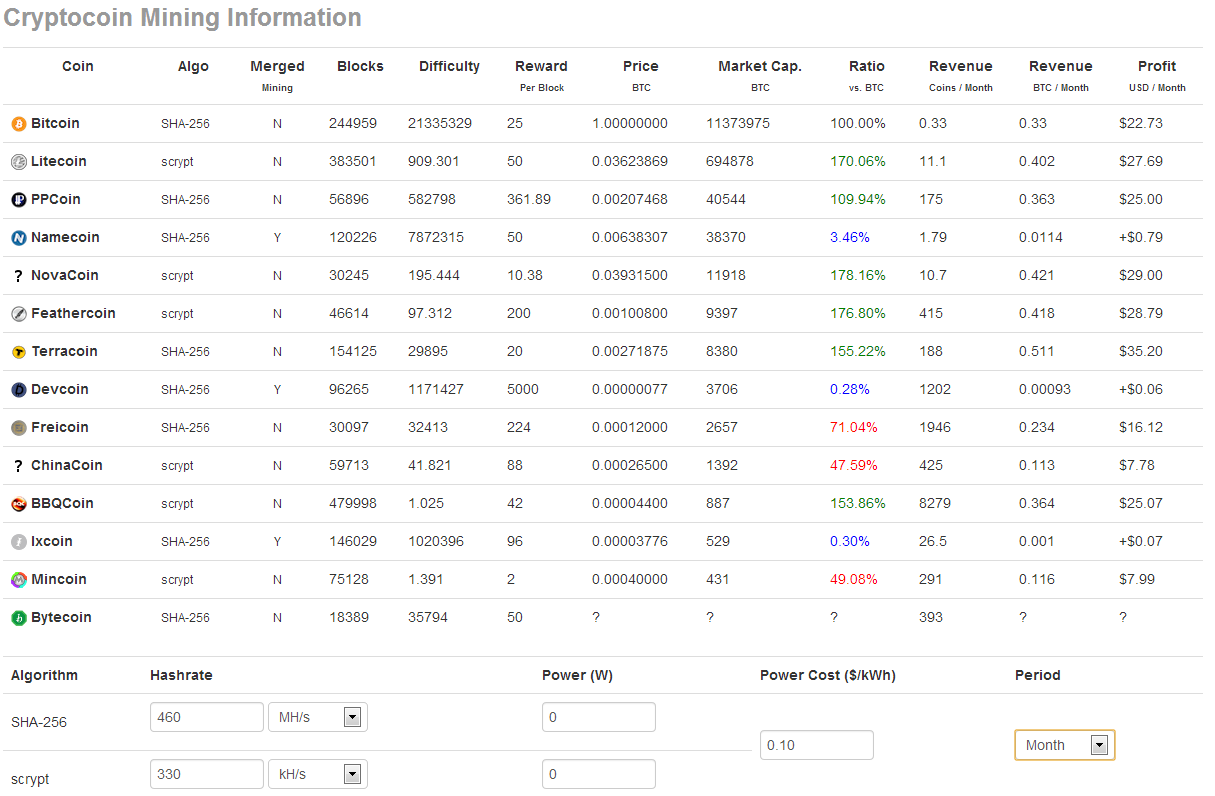Click PPCoin's market cap value 40544
Screen dimensions: 1215x796
726,199
